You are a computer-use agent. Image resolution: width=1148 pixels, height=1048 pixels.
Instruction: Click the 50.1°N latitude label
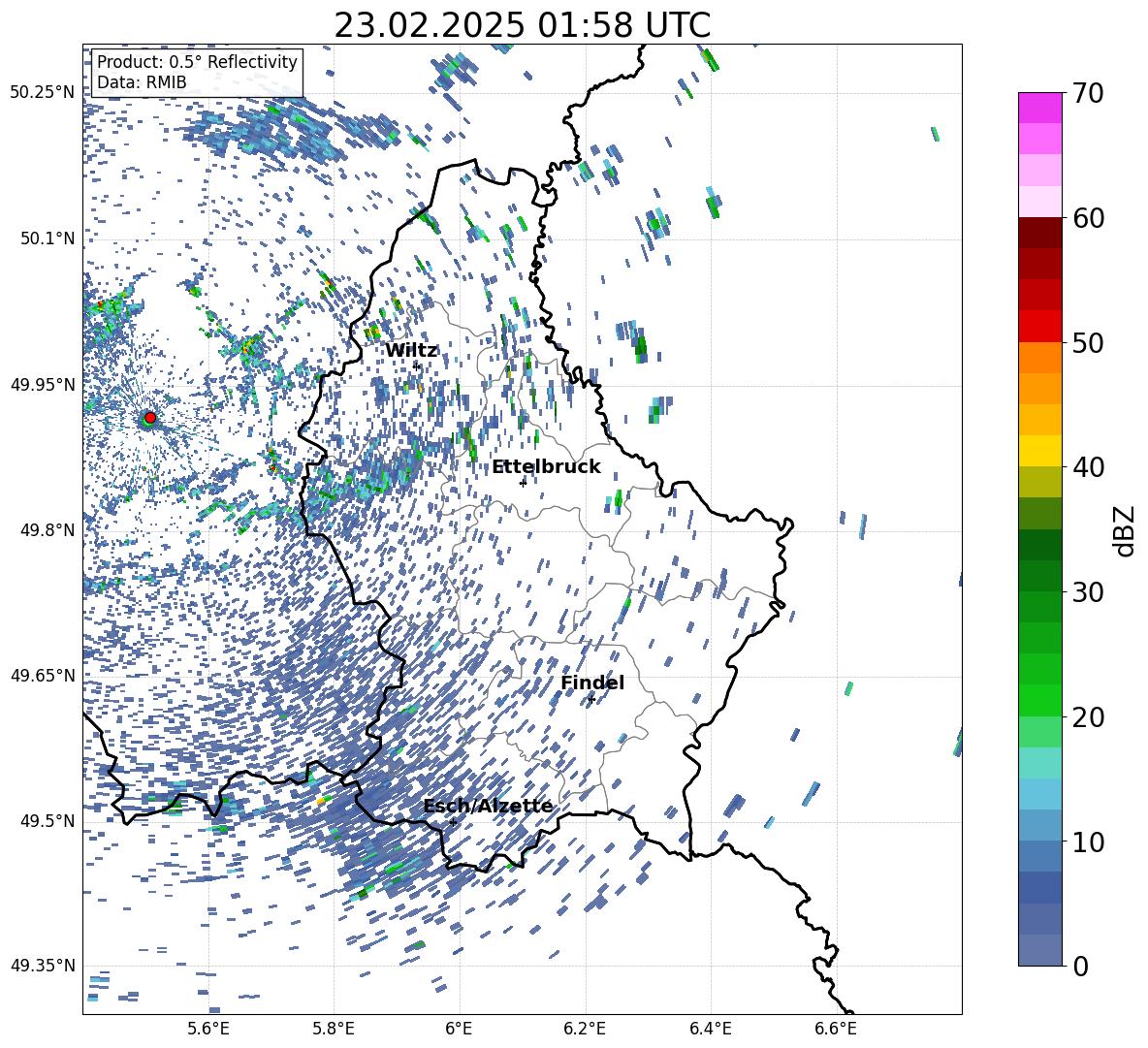click(x=47, y=238)
